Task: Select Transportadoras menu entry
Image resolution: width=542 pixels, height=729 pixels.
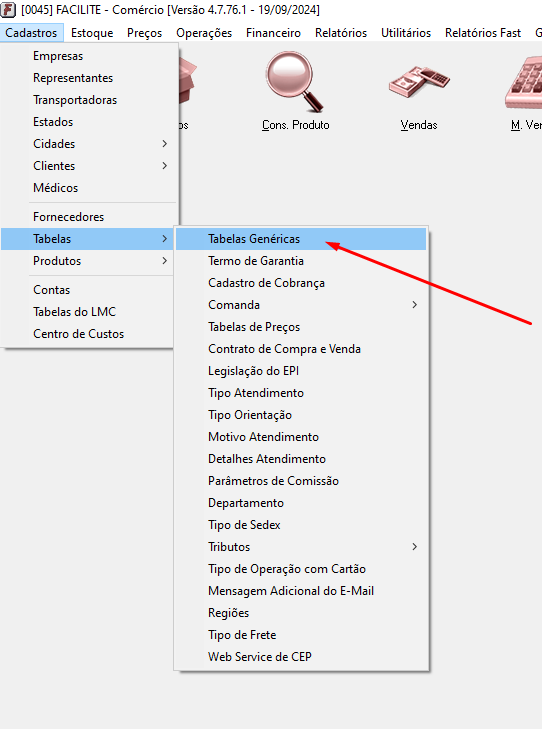Action: point(90,100)
